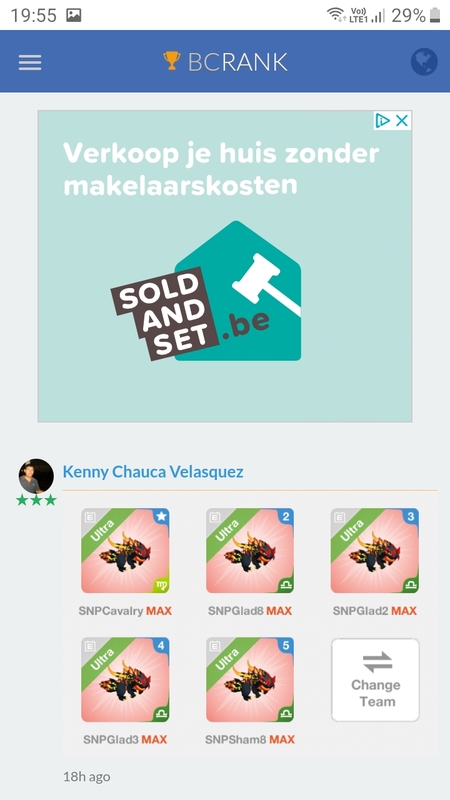Image resolution: width=450 pixels, height=800 pixels.
Task: Open the hamburger menu
Action: coord(30,62)
